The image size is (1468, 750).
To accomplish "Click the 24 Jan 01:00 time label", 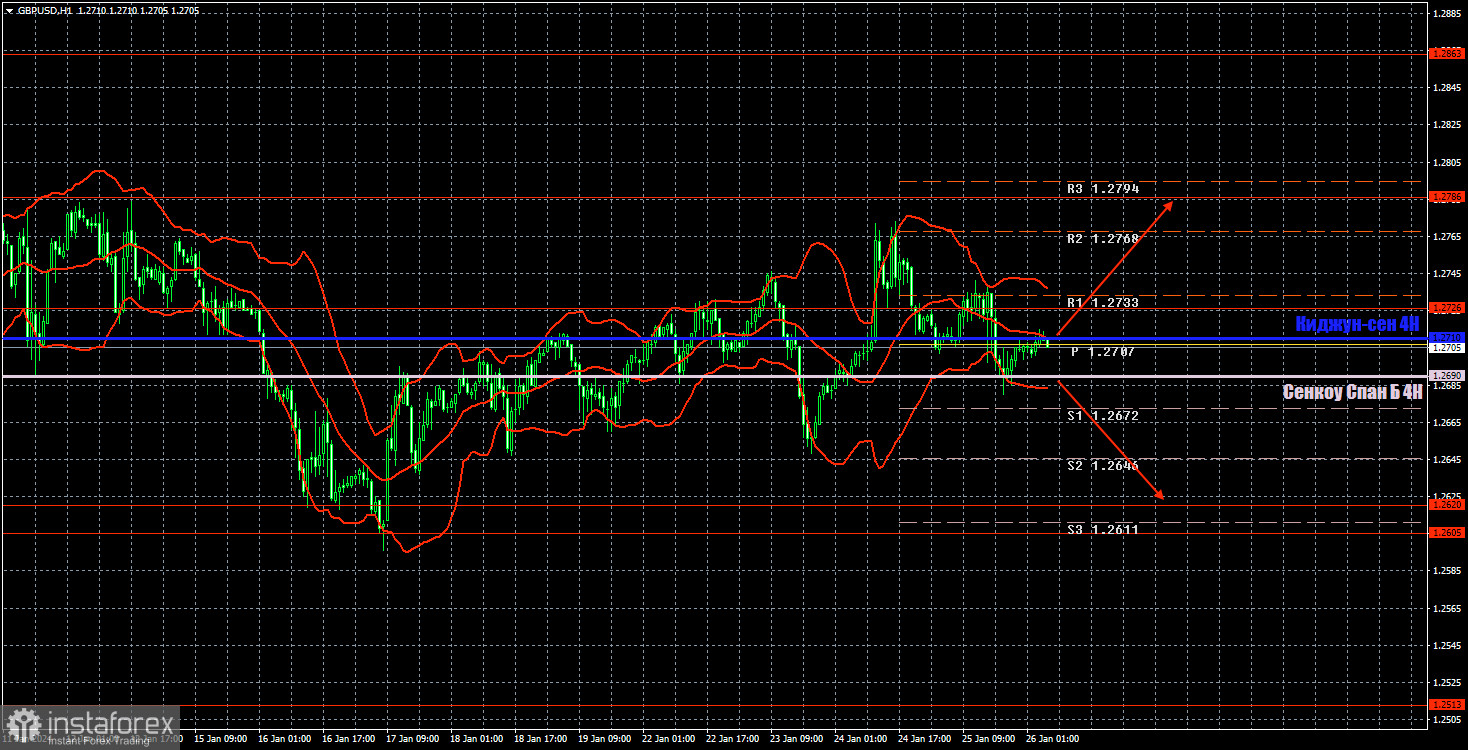I will (x=861, y=739).
